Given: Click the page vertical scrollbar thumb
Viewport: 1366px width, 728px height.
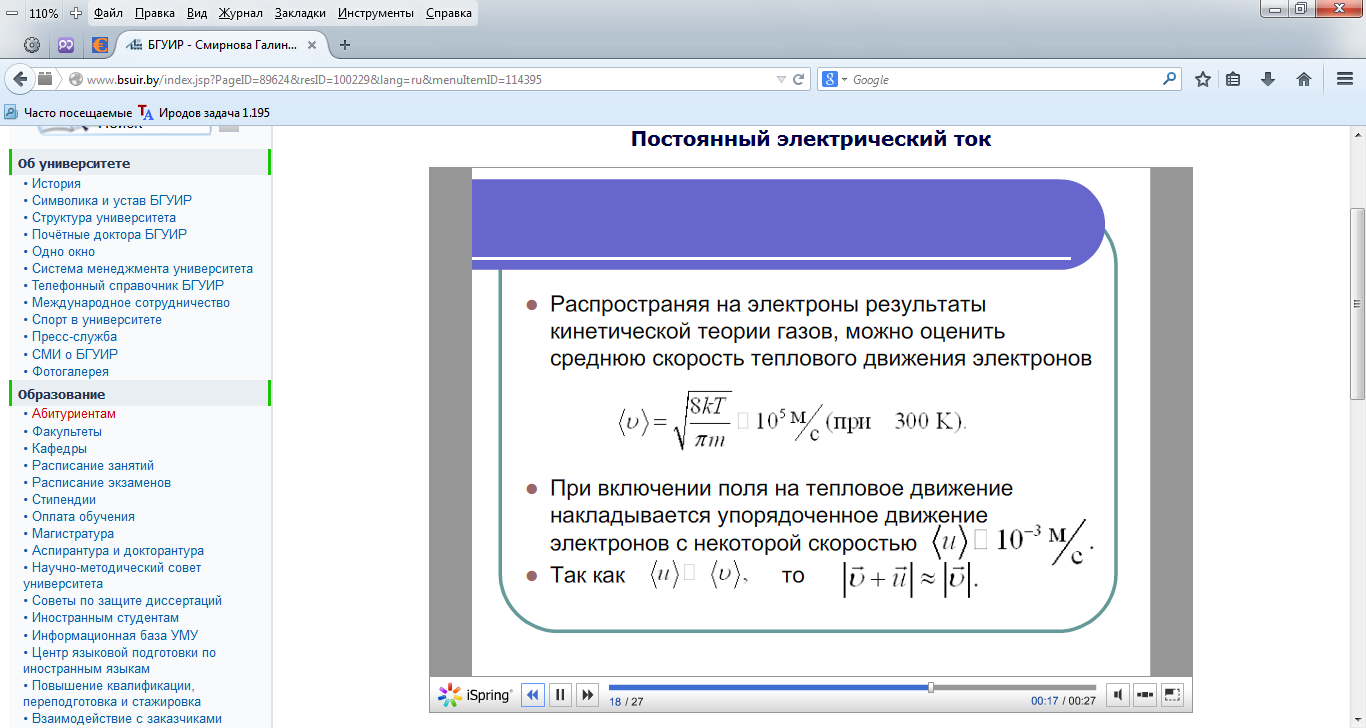Looking at the screenshot, I should pyautogui.click(x=1357, y=302).
